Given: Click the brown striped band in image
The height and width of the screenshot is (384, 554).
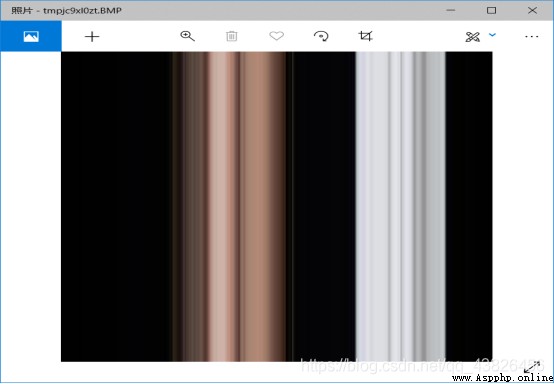Looking at the screenshot, I should pyautogui.click(x=230, y=206).
